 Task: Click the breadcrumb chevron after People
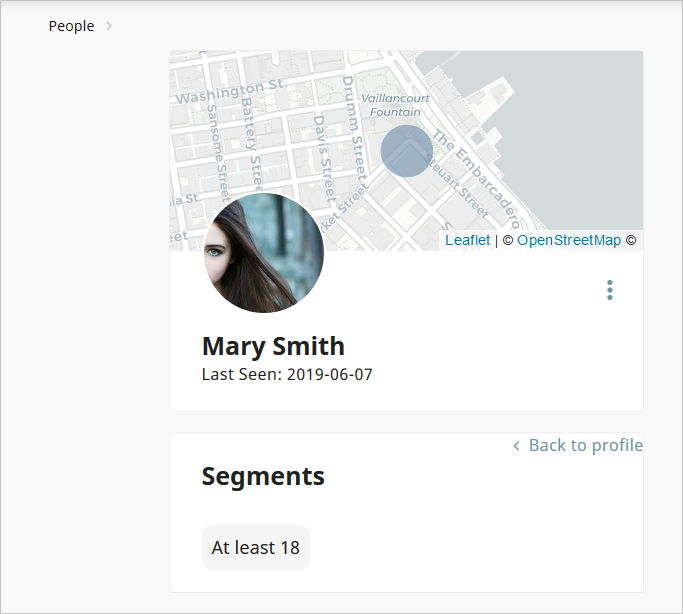click(x=109, y=26)
